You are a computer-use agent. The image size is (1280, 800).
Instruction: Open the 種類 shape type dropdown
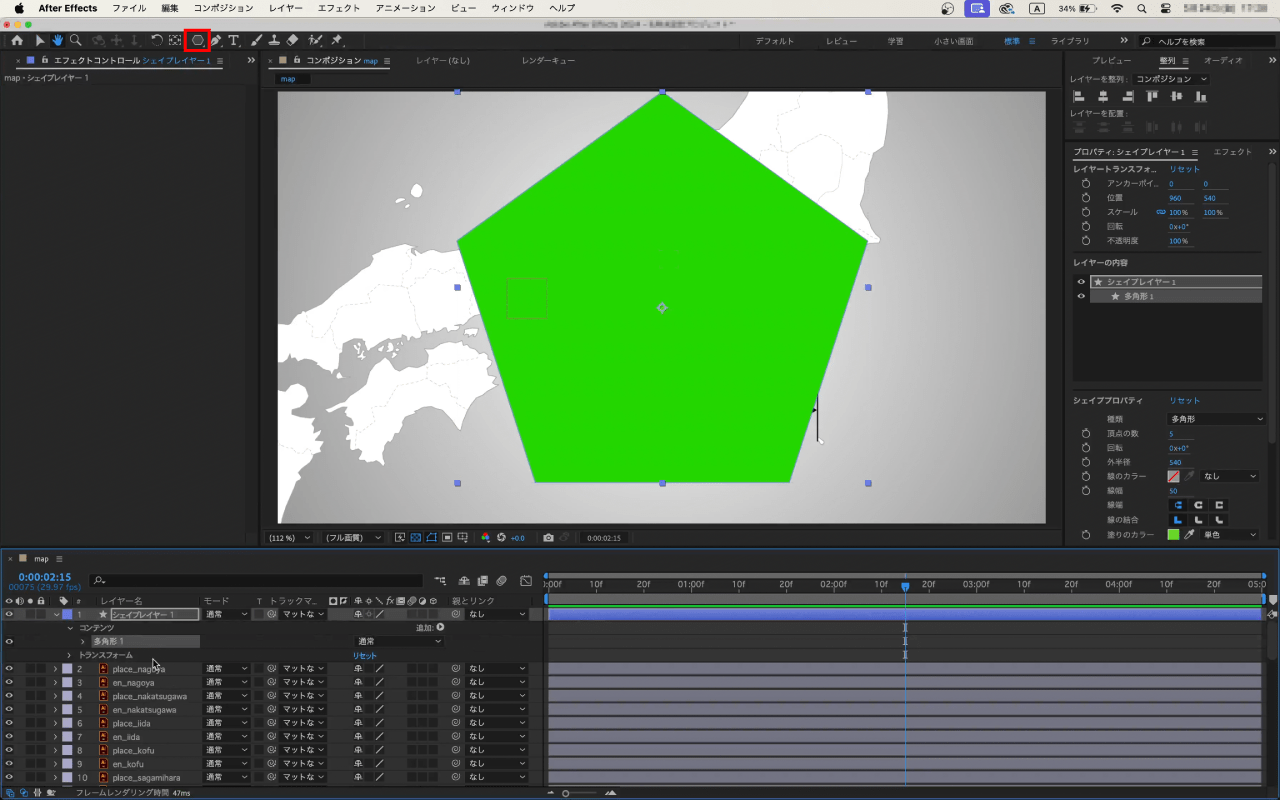[x=1216, y=419]
